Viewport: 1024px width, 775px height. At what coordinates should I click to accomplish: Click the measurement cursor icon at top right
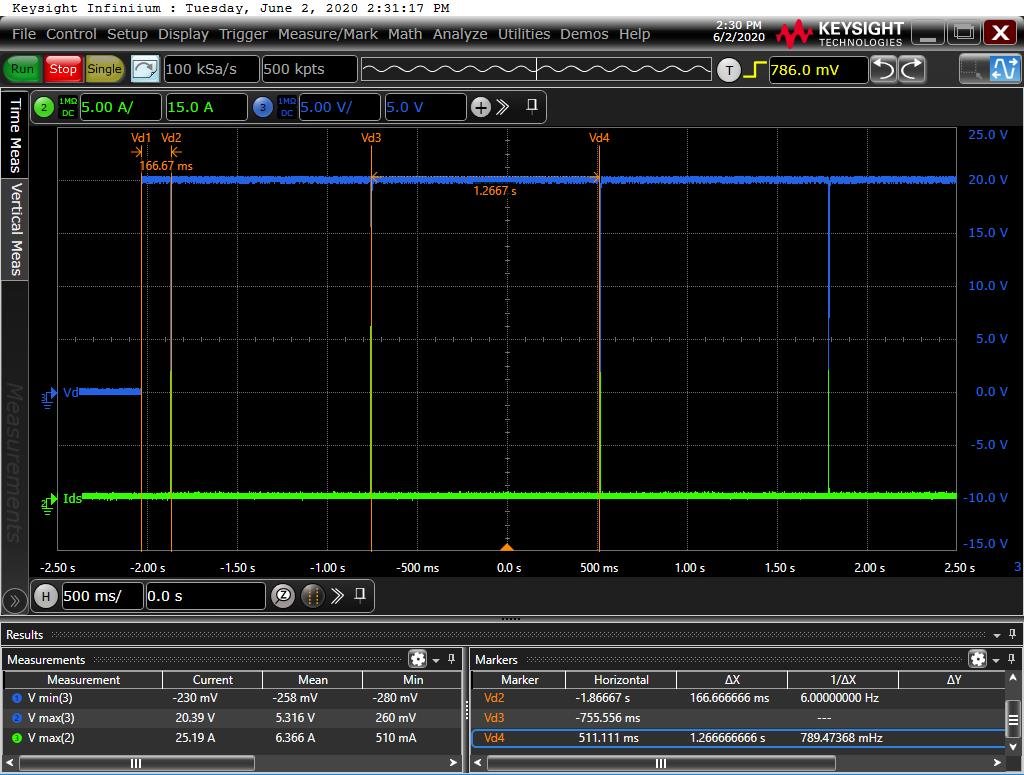(x=1004, y=69)
